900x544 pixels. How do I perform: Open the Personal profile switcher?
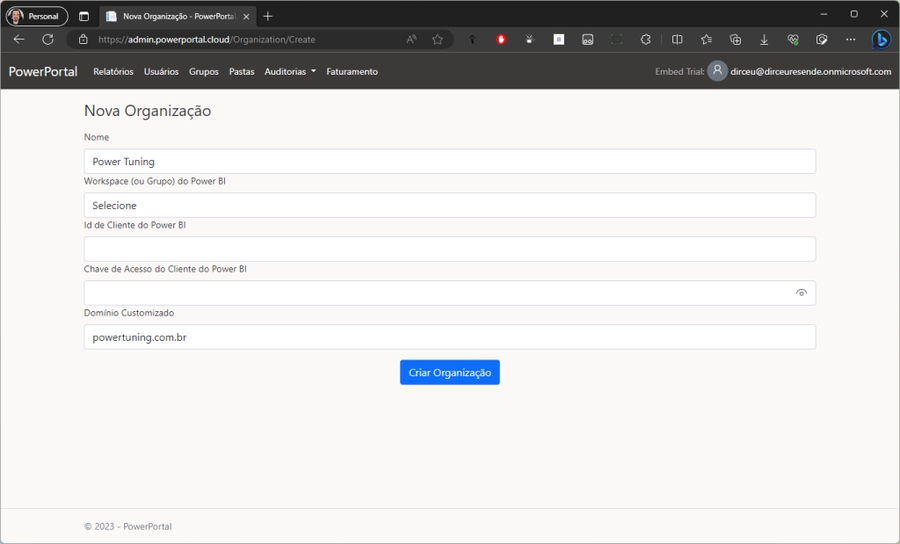[x=37, y=16]
